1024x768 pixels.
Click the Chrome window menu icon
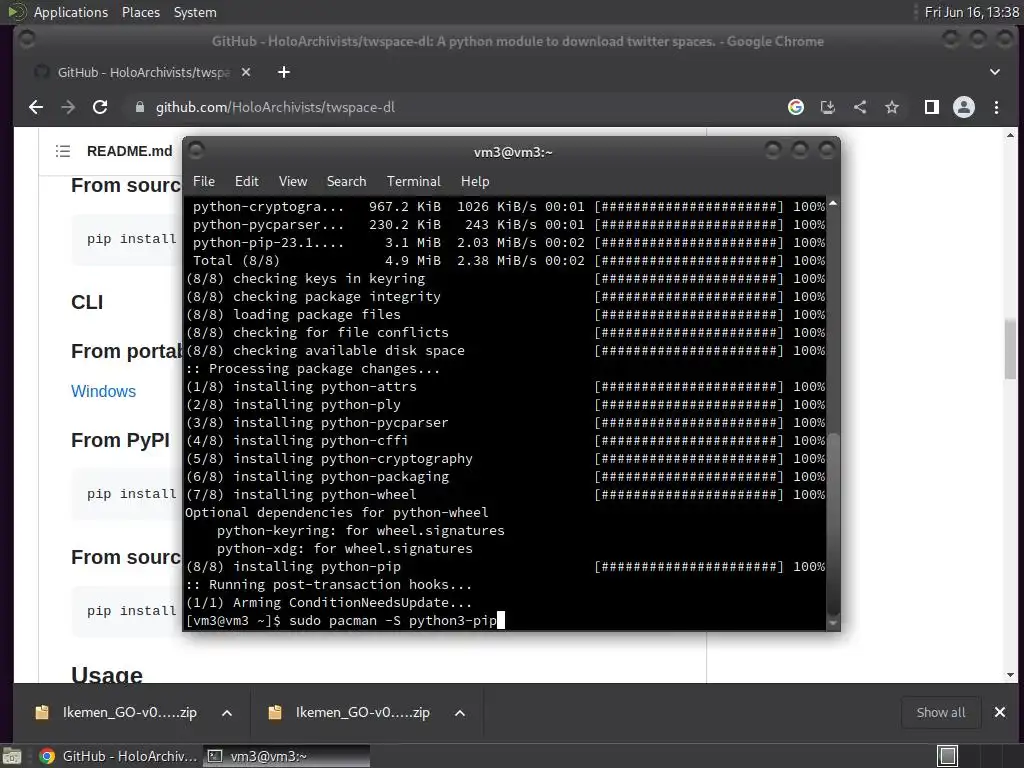(27, 40)
